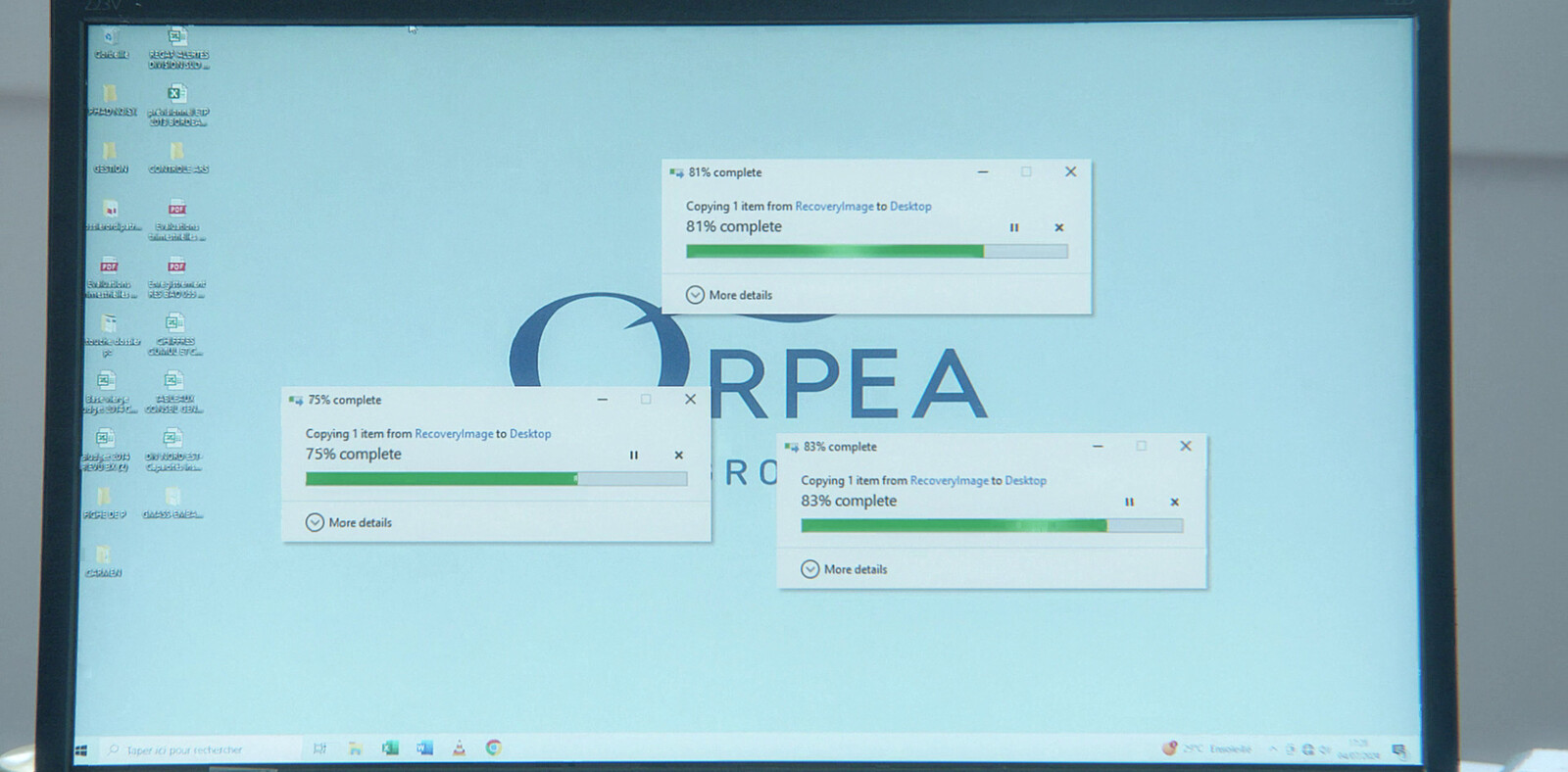Launch VLC media player from the taskbar
The width and height of the screenshot is (1568, 772).
click(x=459, y=748)
